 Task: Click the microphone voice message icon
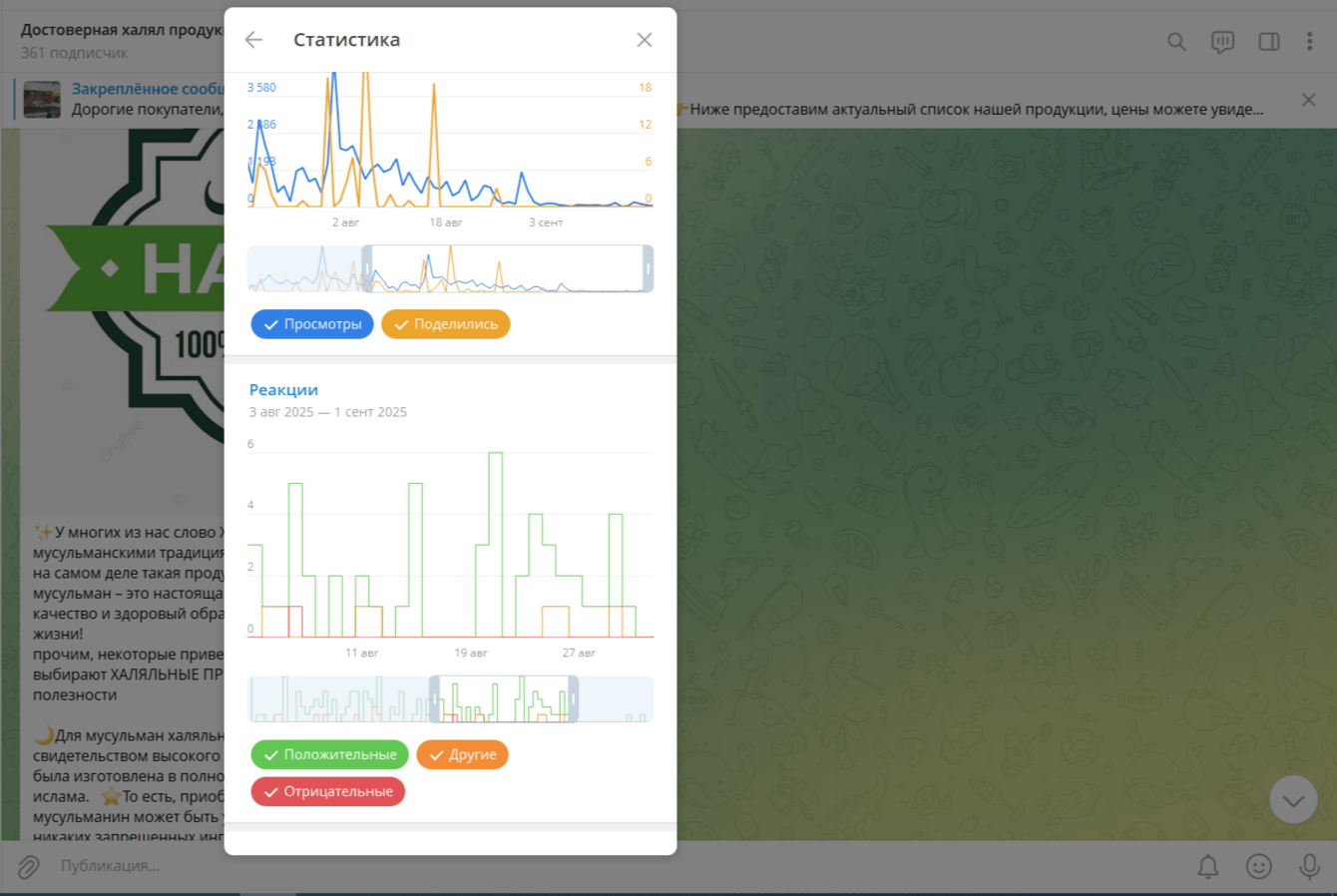[x=1310, y=866]
